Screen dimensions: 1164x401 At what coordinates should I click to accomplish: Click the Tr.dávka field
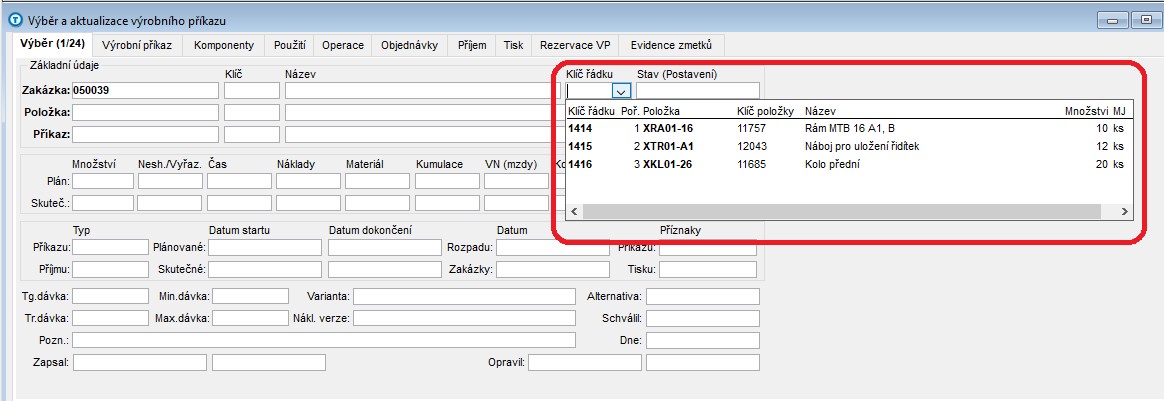(111, 319)
